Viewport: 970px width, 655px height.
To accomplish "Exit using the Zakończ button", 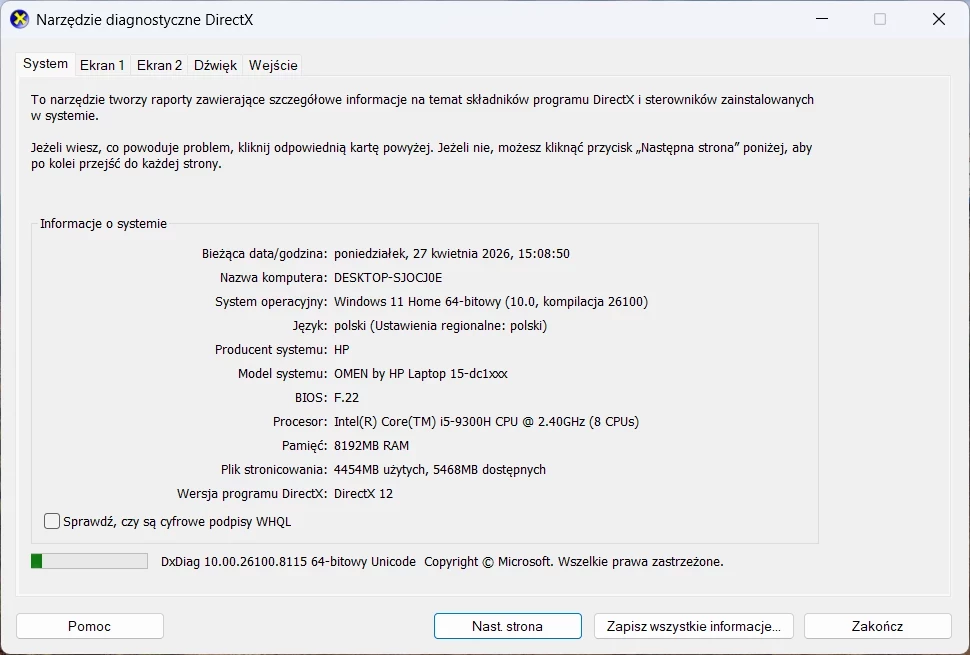I will pyautogui.click(x=877, y=626).
